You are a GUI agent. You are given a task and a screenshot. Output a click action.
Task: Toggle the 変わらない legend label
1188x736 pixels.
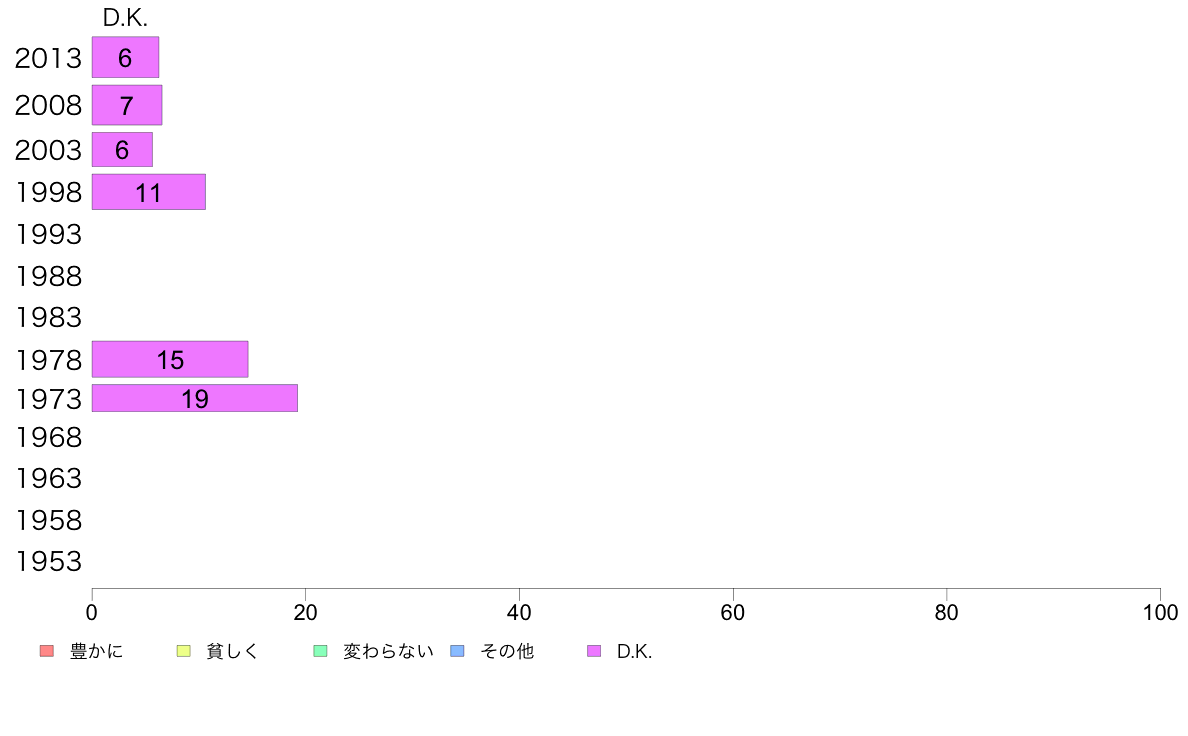click(x=388, y=651)
